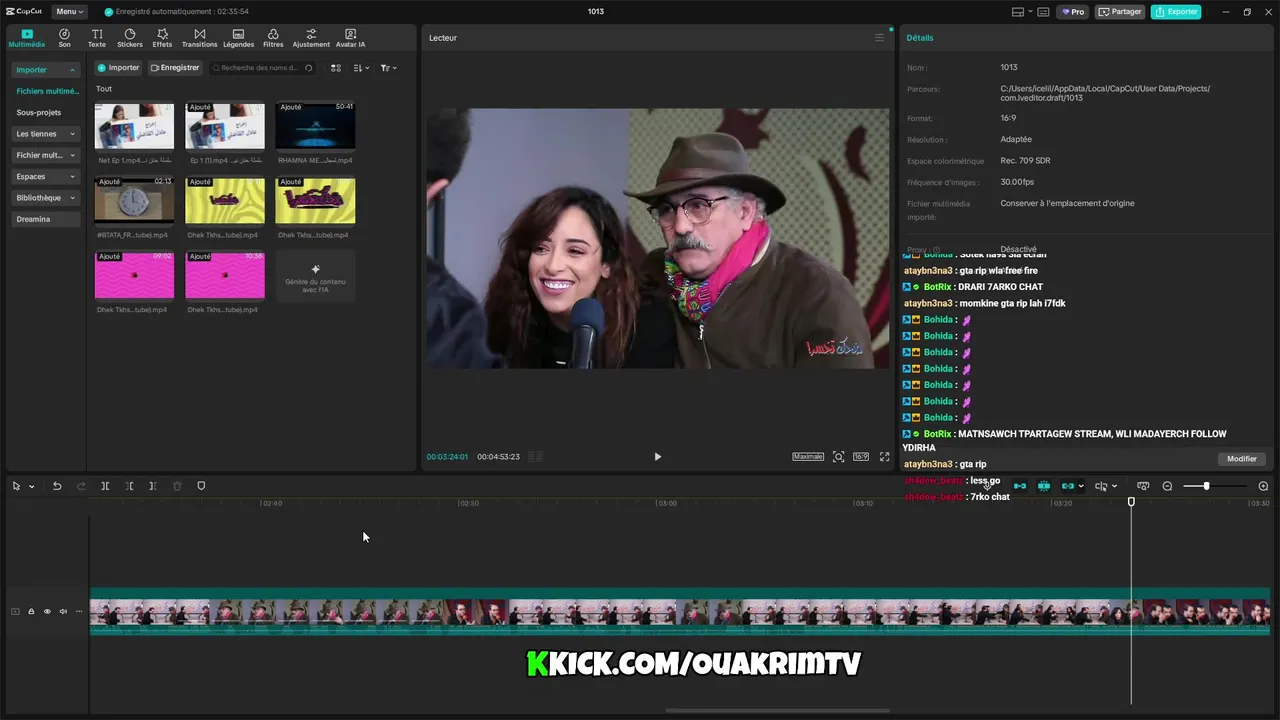The height and width of the screenshot is (720, 1280).
Task: Open the track more options dots
Action: pos(79,611)
